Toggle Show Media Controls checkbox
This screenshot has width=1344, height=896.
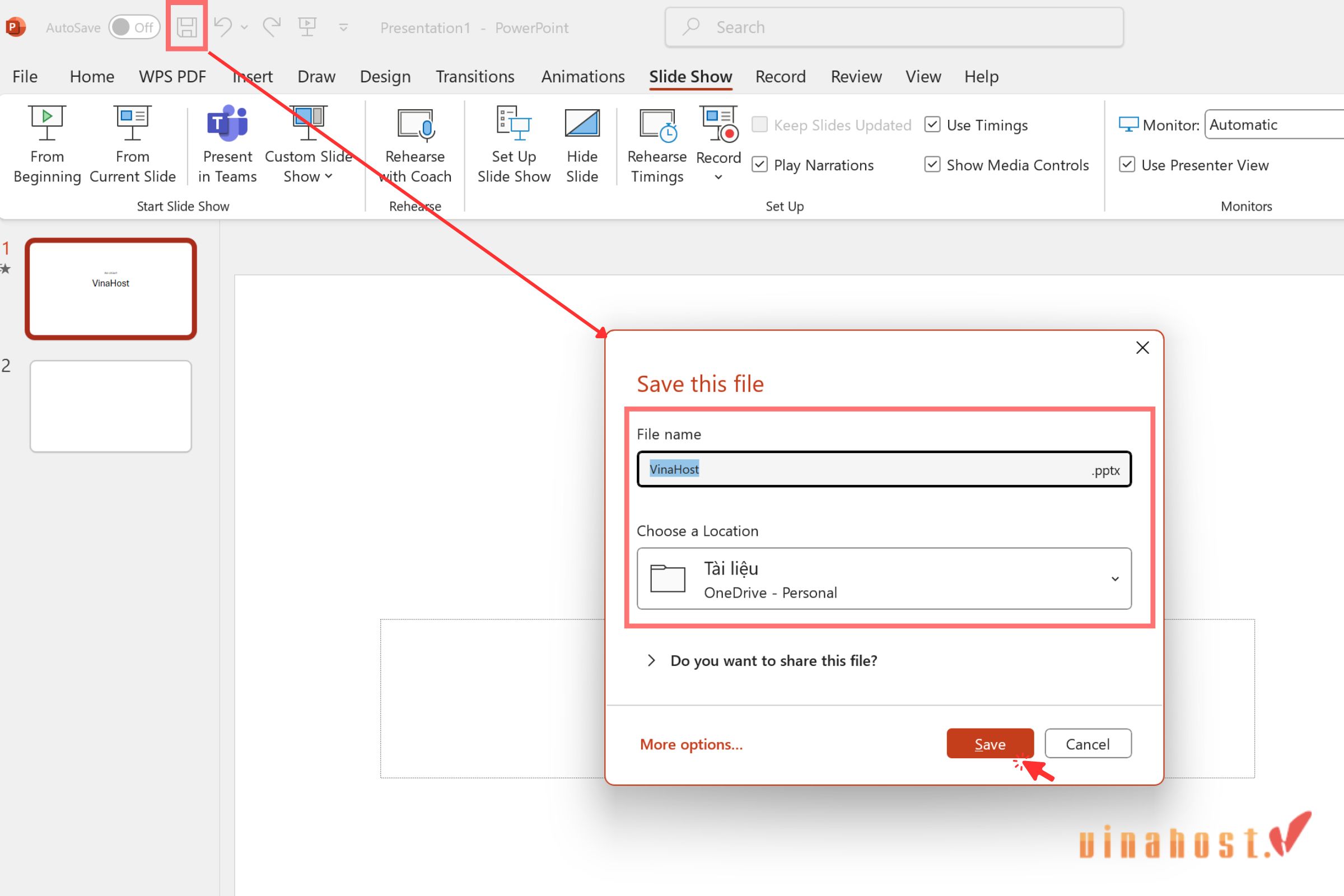pos(932,165)
